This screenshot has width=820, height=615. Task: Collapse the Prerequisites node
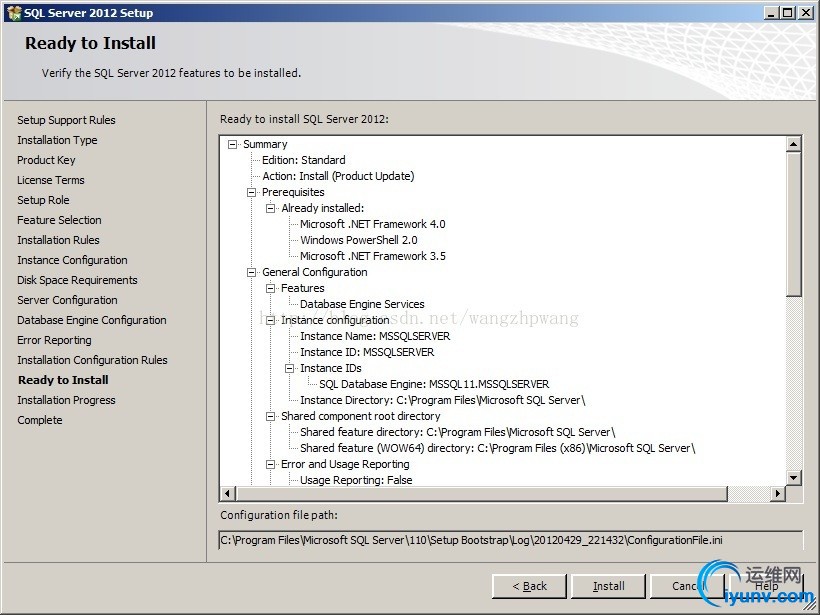252,192
